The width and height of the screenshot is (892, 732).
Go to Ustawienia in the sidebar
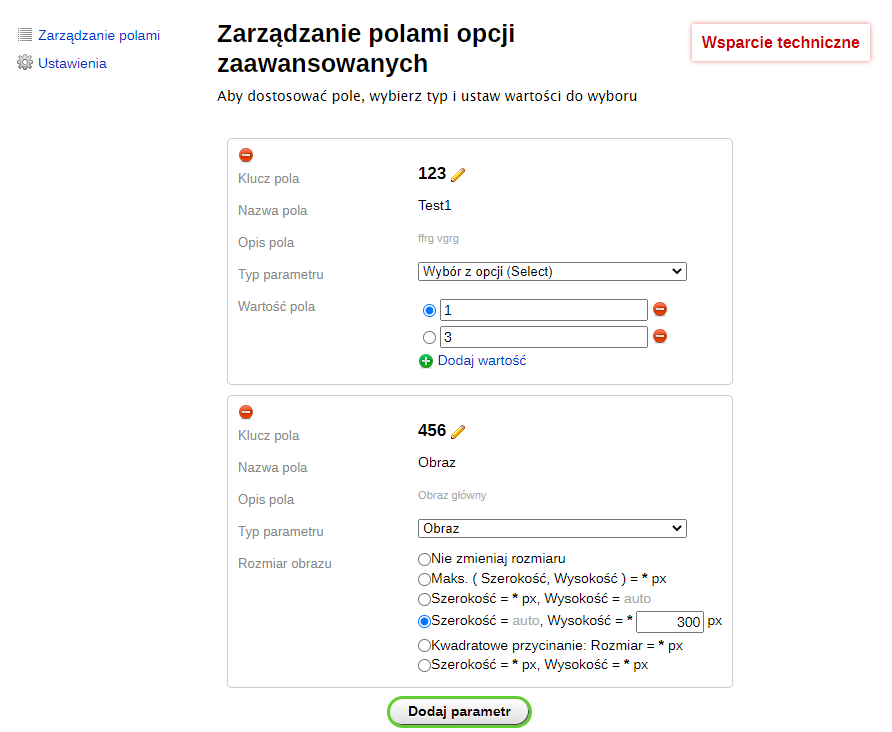click(72, 62)
